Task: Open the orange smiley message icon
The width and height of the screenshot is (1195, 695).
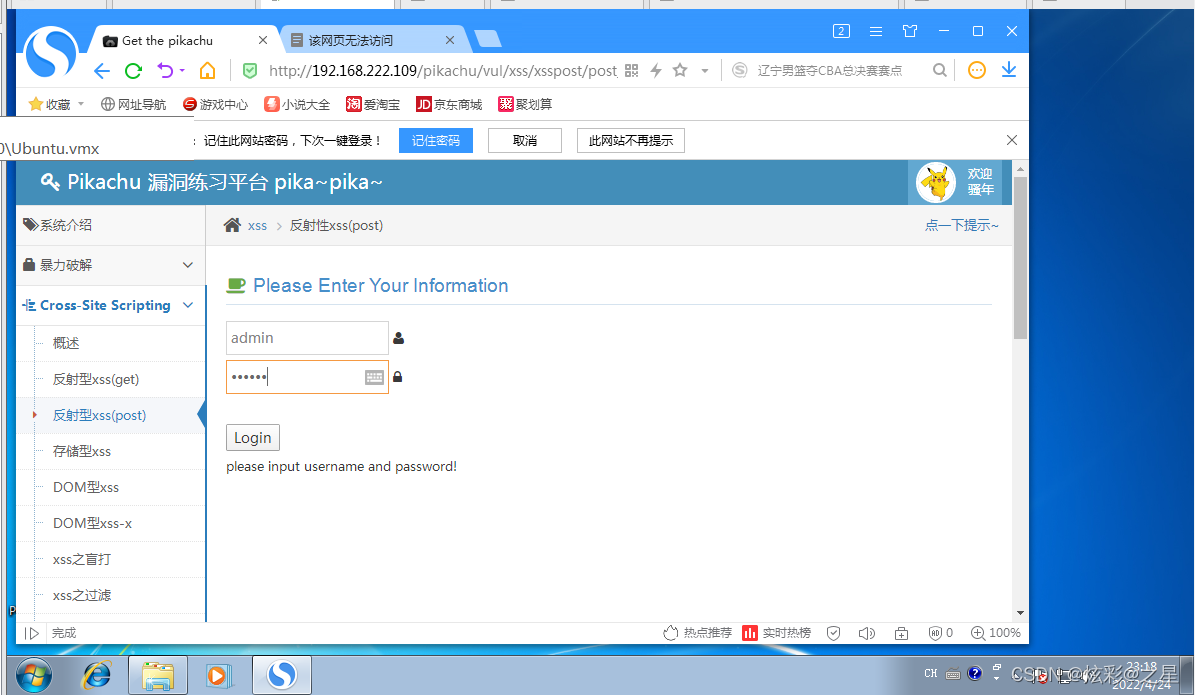Action: pyautogui.click(x=976, y=70)
